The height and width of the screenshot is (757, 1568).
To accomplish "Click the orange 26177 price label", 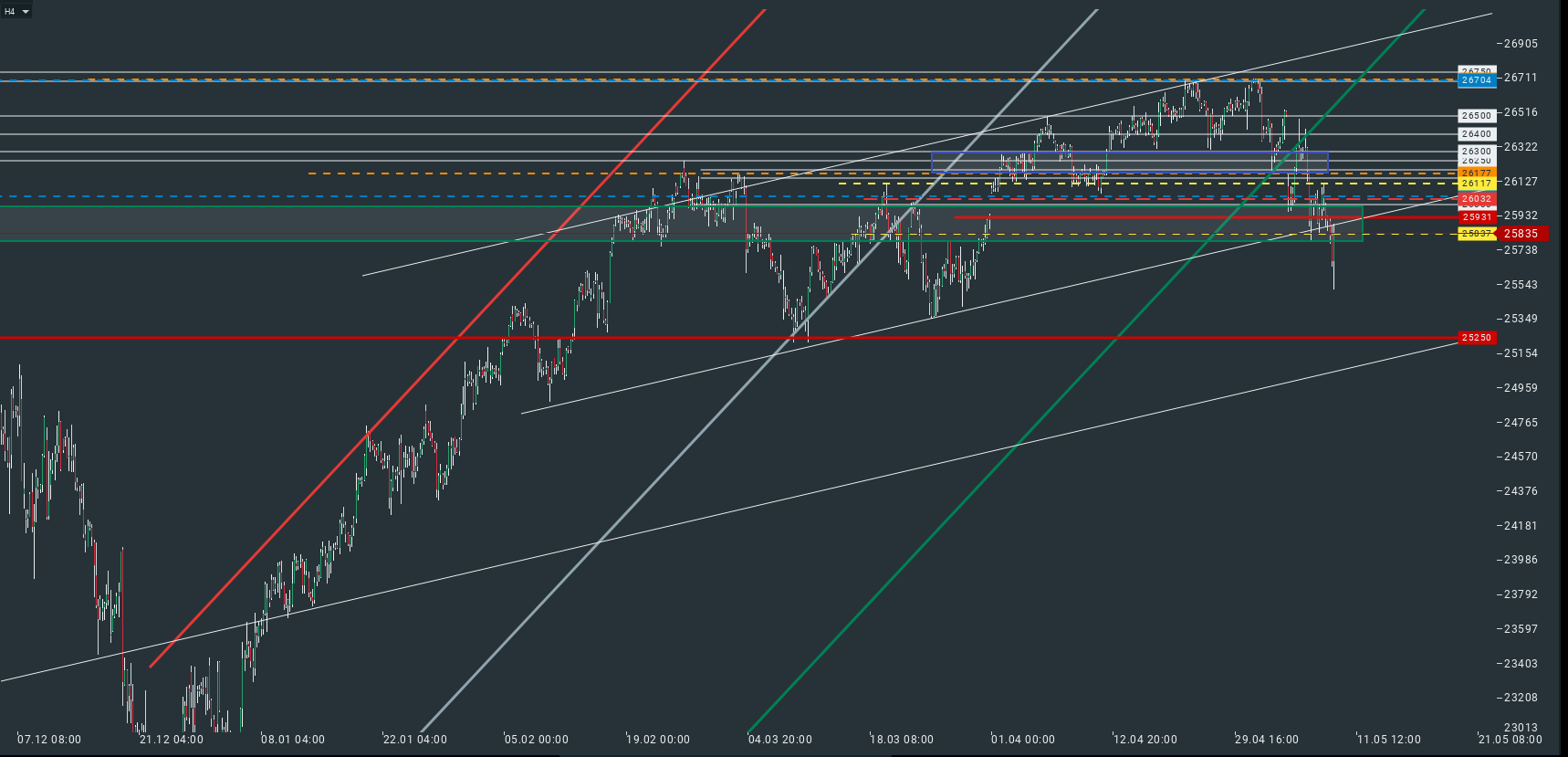I will (x=1477, y=173).
